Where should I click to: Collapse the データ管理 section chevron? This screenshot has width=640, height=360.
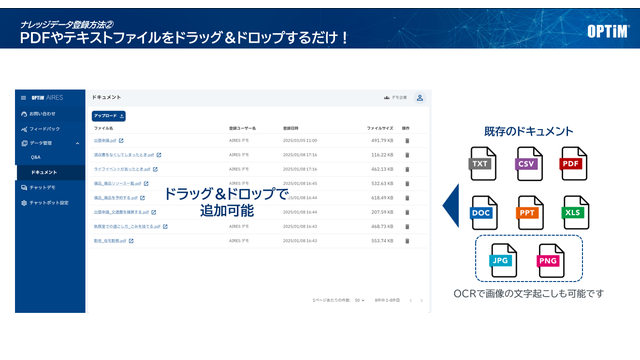[x=78, y=143]
